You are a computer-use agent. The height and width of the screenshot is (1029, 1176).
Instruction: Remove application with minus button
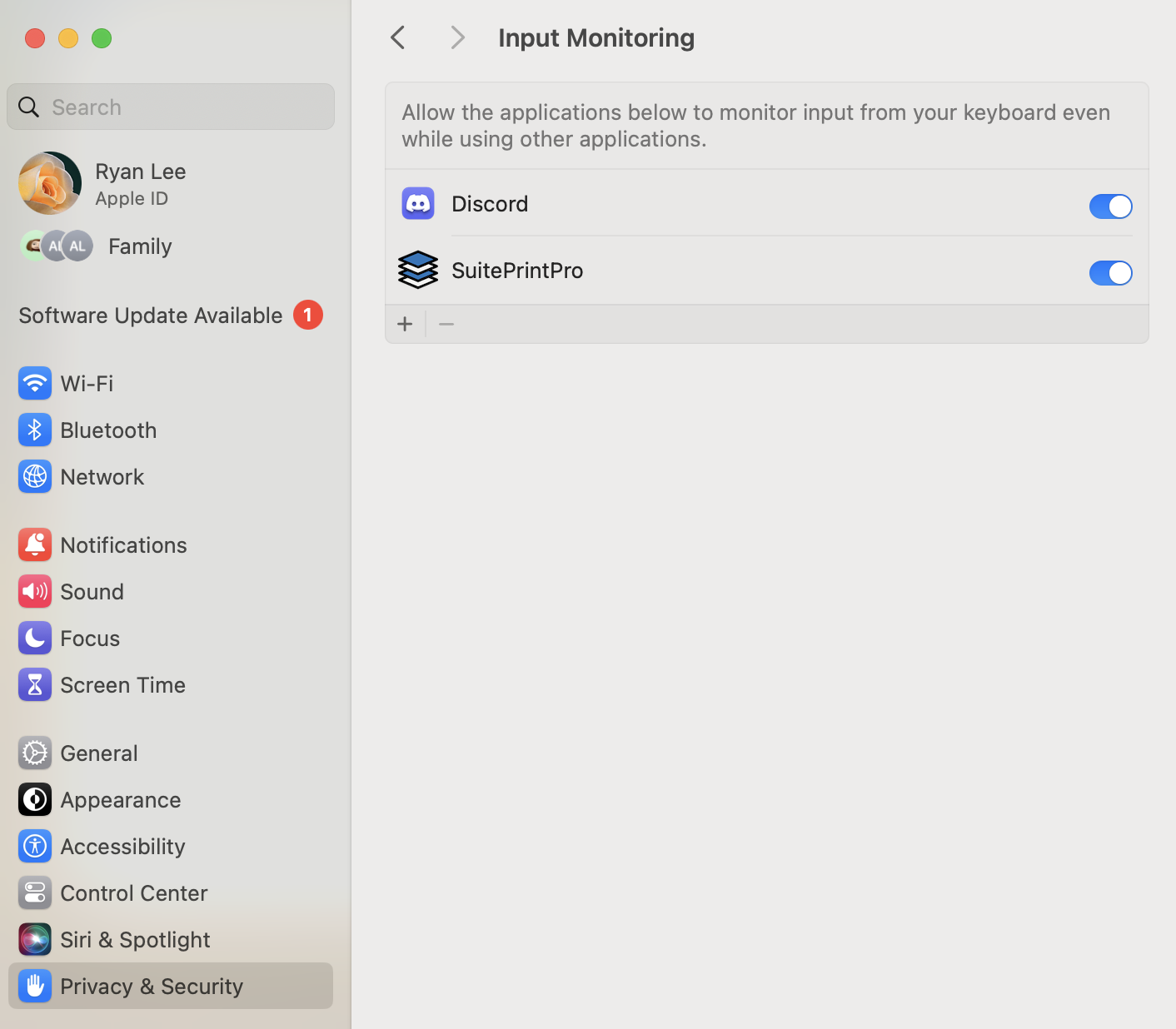[x=446, y=324]
